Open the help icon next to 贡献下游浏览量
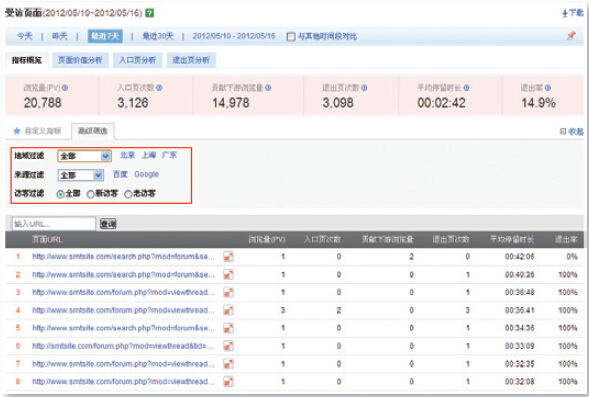 (268, 88)
